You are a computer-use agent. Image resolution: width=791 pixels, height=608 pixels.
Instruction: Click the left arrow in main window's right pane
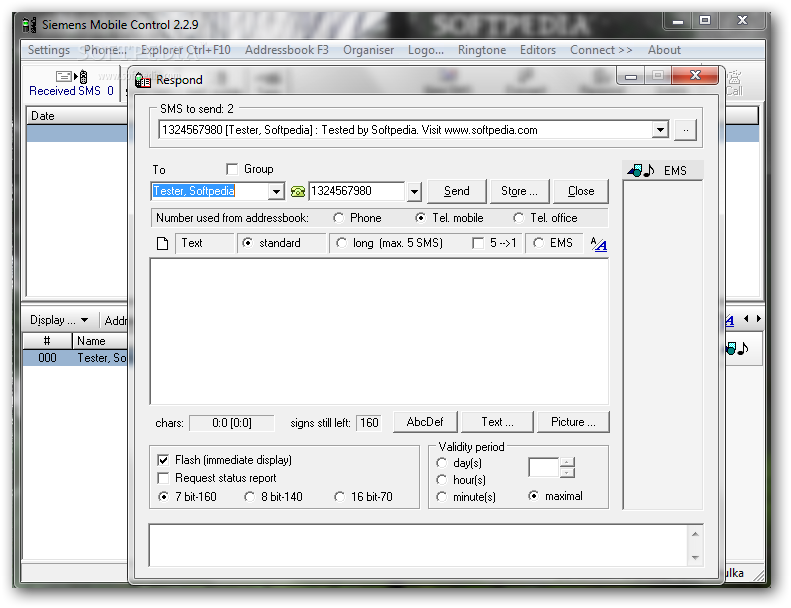(x=746, y=319)
